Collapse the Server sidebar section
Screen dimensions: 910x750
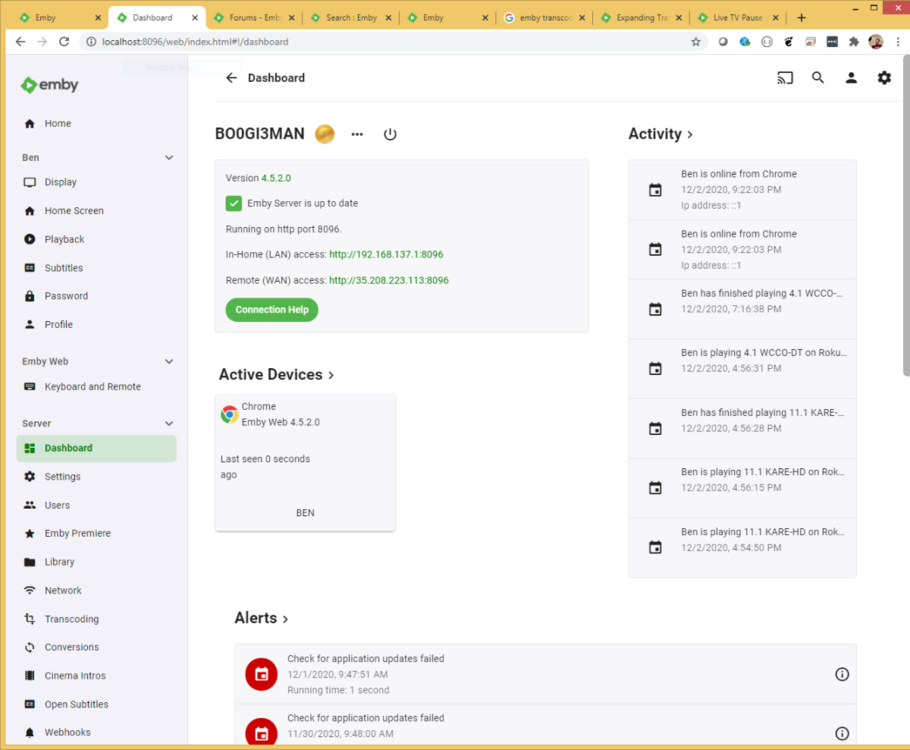[169, 424]
